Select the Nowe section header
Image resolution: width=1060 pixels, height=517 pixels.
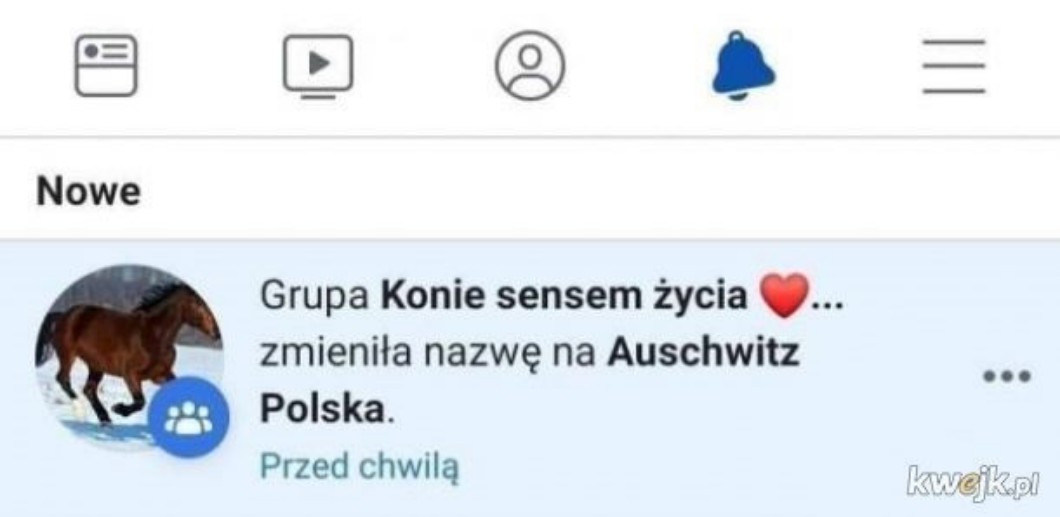[x=89, y=192]
